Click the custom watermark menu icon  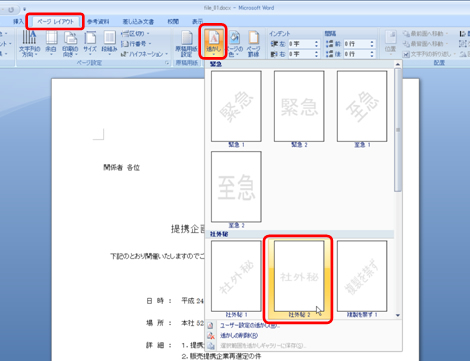(211, 325)
